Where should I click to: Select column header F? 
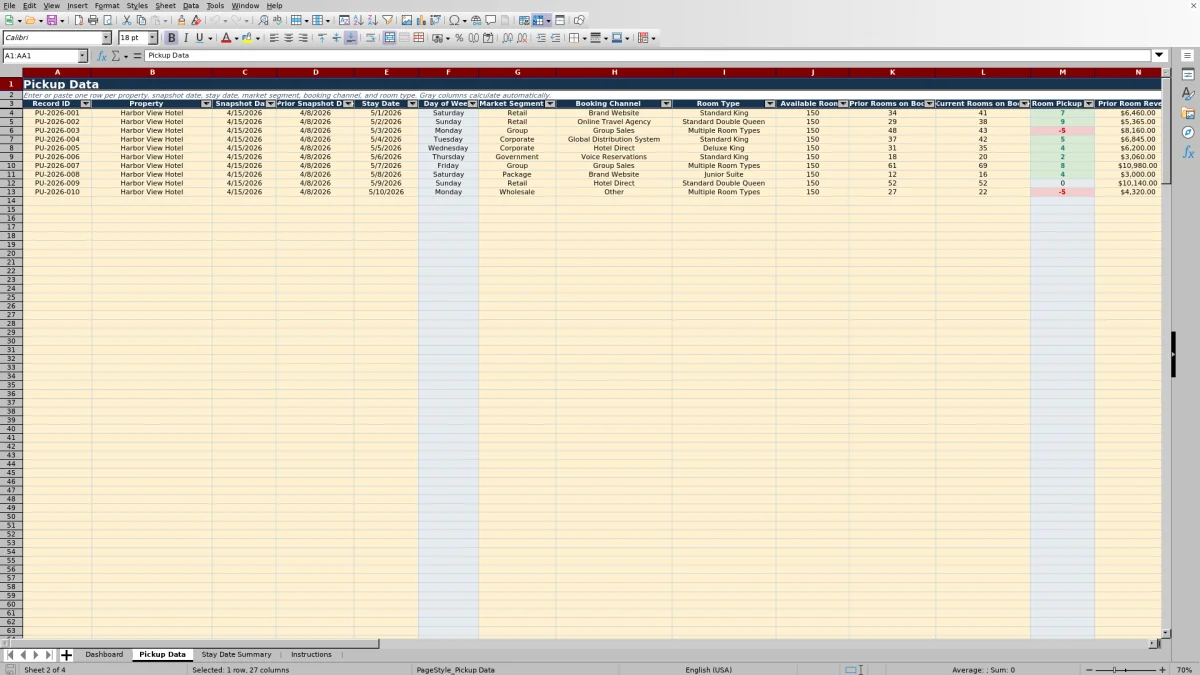click(448, 72)
